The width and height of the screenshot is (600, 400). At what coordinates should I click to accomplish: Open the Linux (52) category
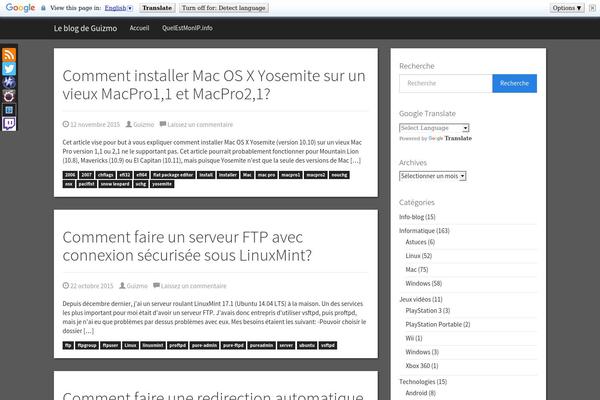click(419, 256)
